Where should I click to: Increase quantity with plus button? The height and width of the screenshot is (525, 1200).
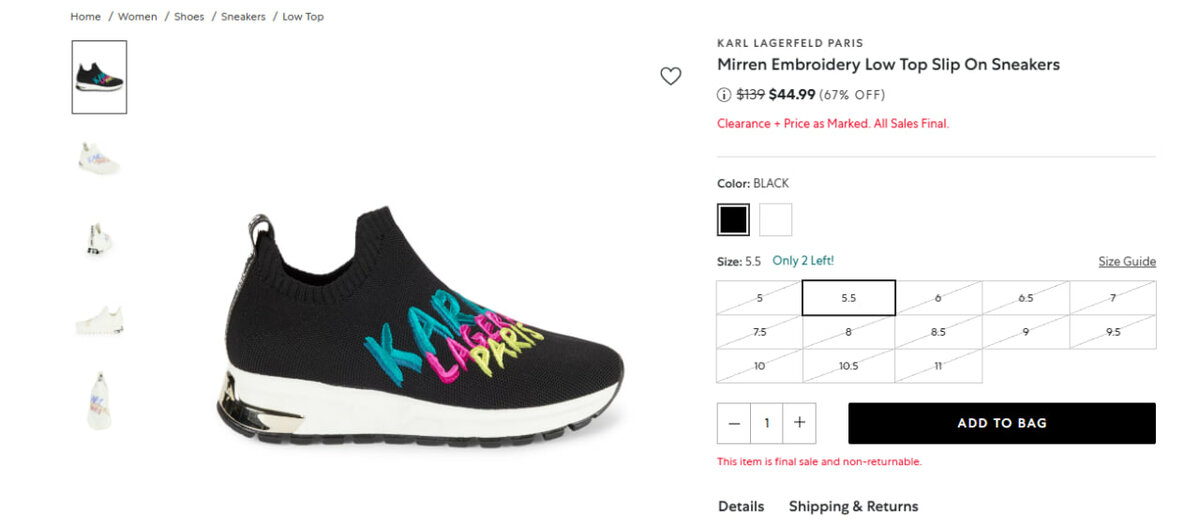pos(799,423)
